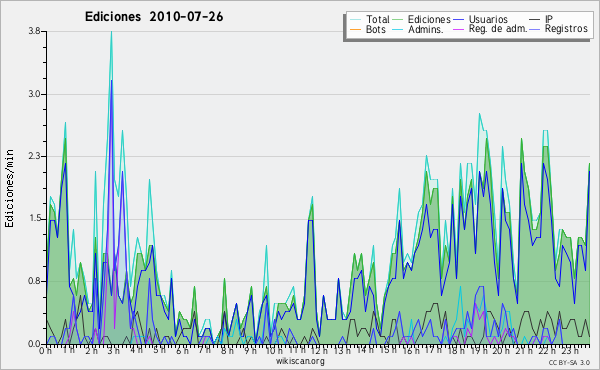Select the Usuarios legend label

click(x=488, y=20)
